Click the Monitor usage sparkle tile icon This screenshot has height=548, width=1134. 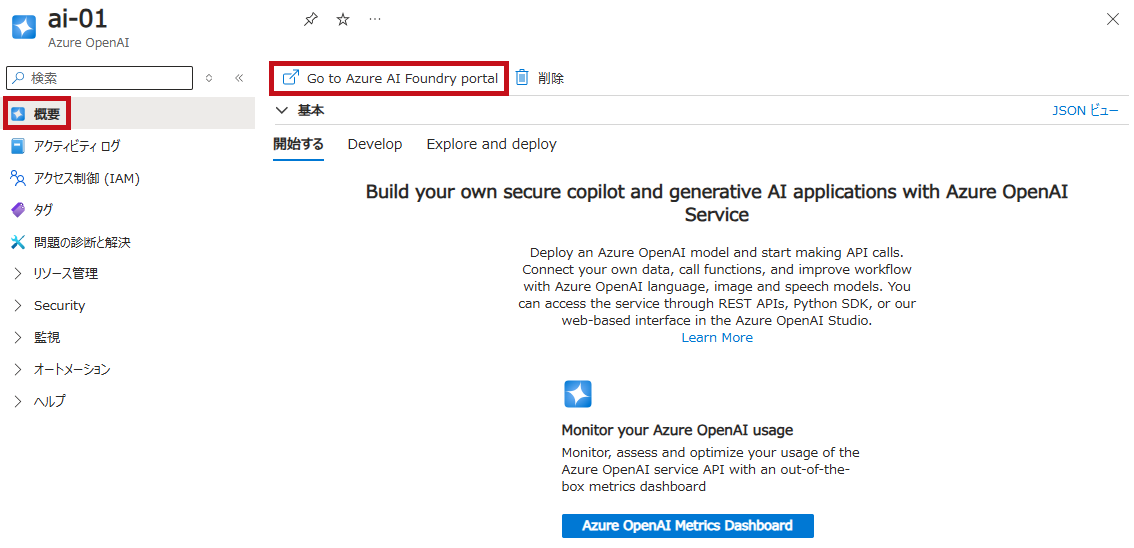[x=578, y=394]
